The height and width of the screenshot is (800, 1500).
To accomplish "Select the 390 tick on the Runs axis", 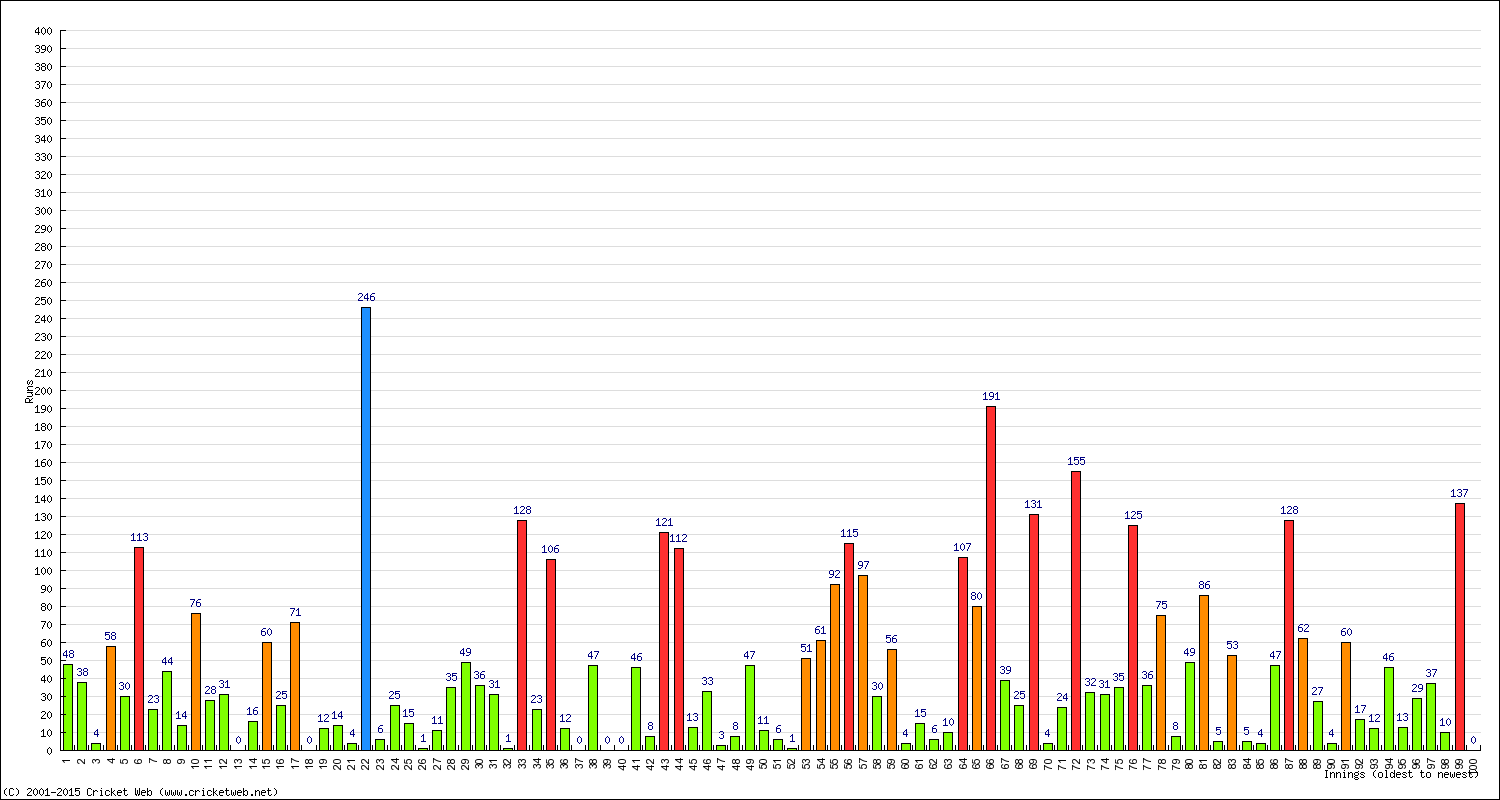I will click(42, 49).
